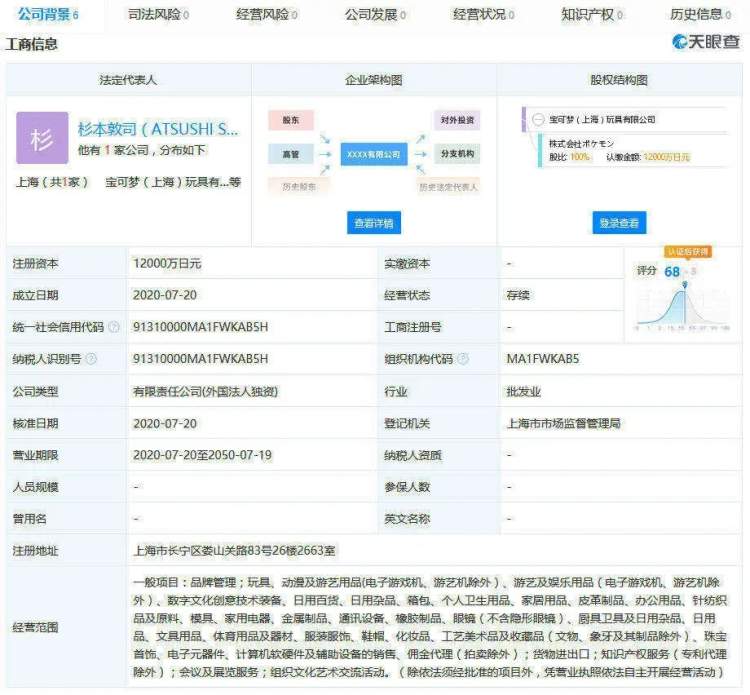Click industry value 批发业
Image resolution: width=750 pixels, height=695 pixels.
pos(524,392)
